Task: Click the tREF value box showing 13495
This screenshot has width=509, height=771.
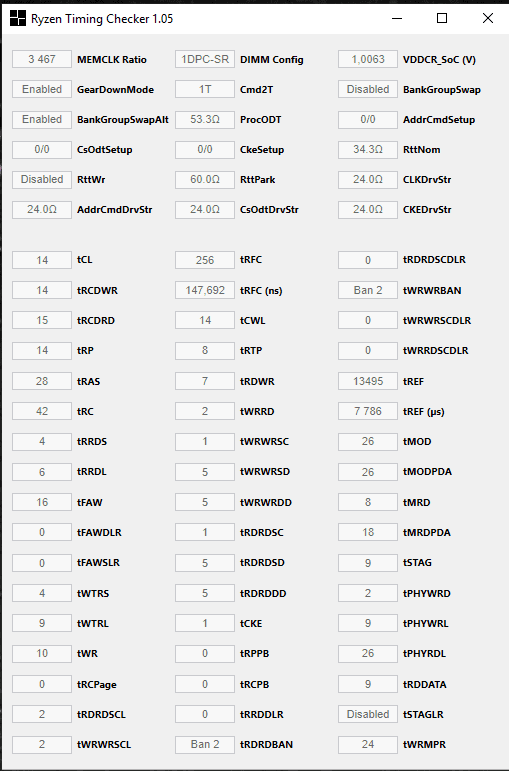Action: pos(368,382)
